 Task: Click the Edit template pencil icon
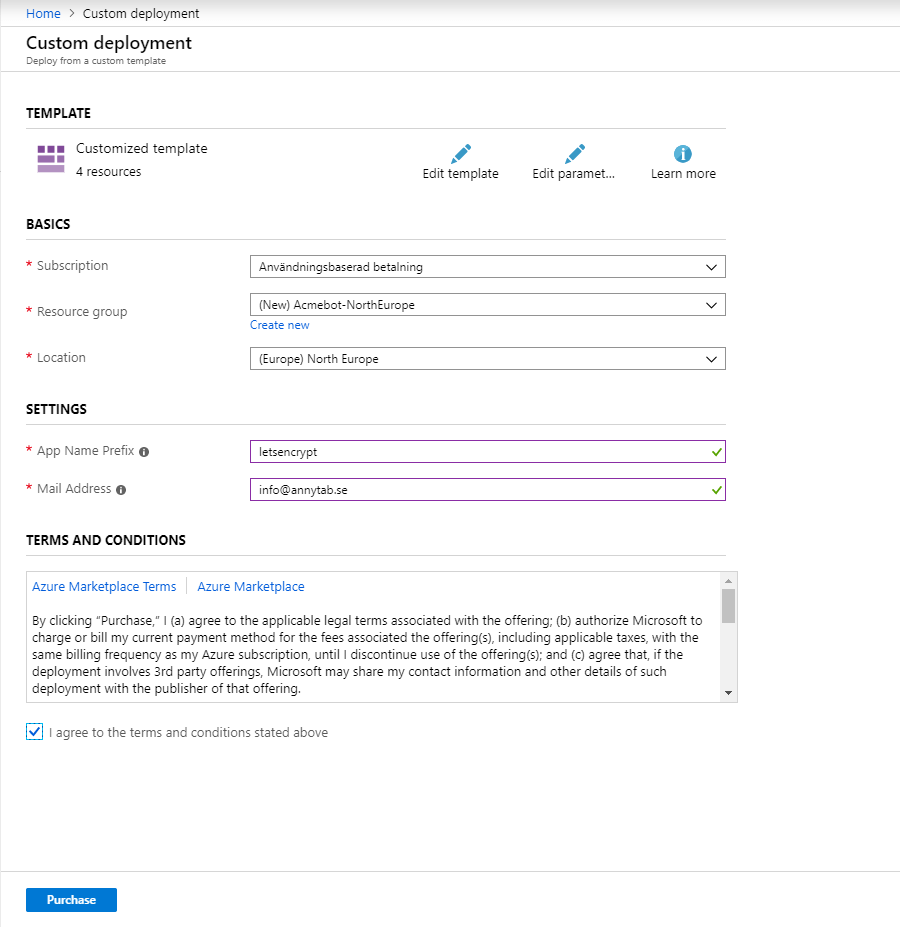(461, 154)
